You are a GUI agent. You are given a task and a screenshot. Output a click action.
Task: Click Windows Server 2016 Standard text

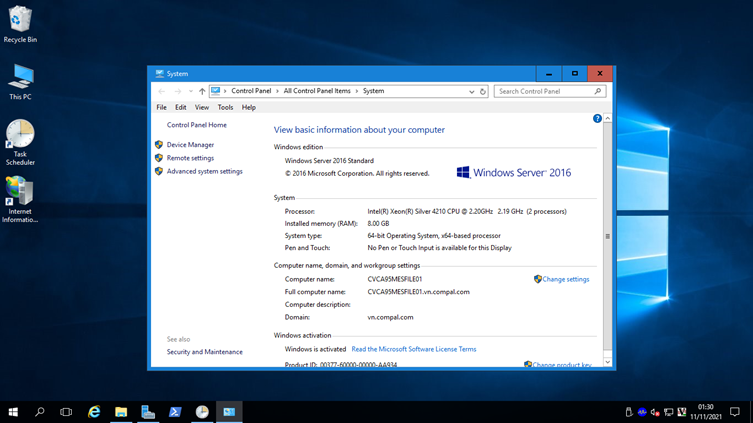329,161
